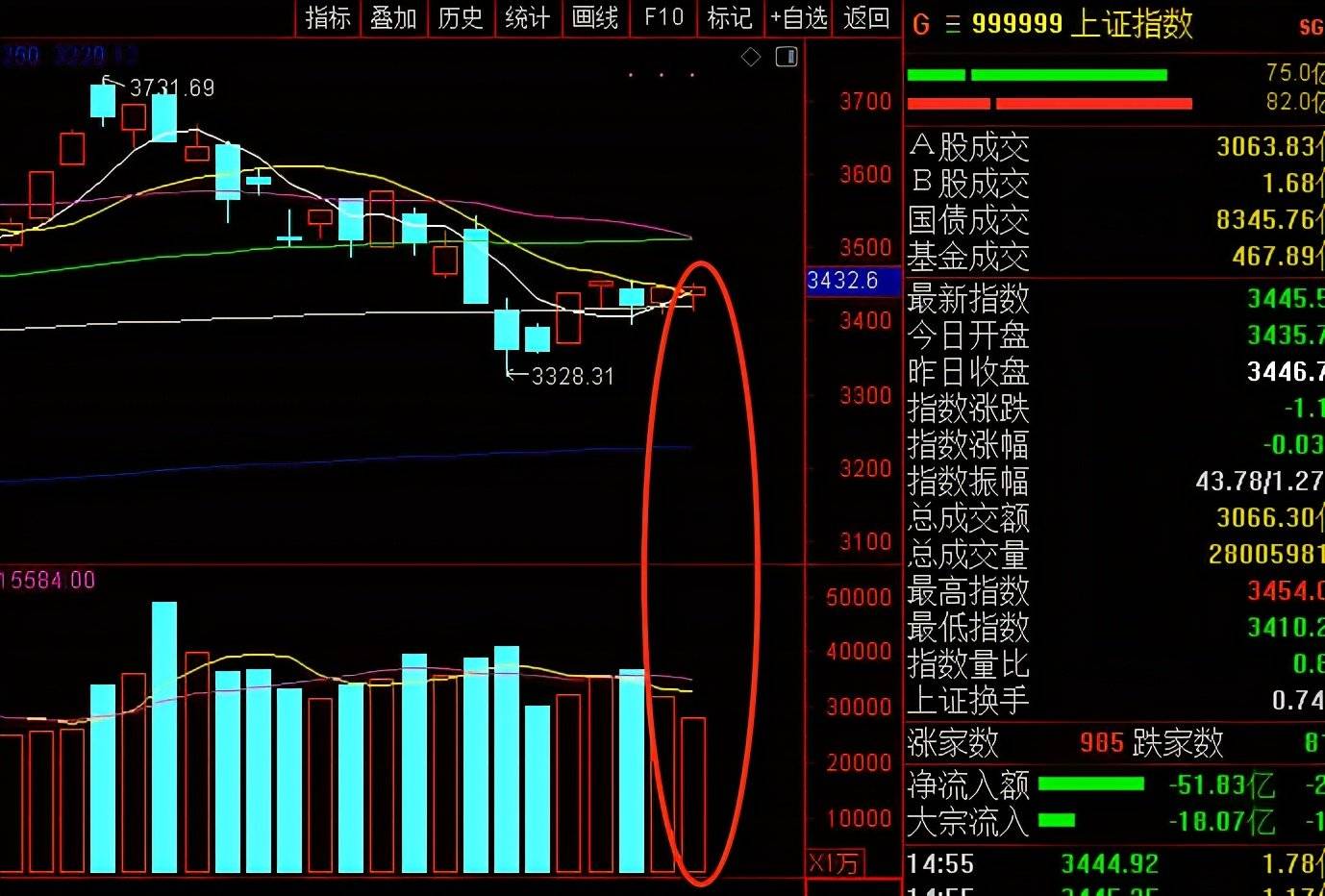Screen dimensions: 1325x896
Task: Click the green 净流入额 net inflow bar
Action: [1090, 784]
